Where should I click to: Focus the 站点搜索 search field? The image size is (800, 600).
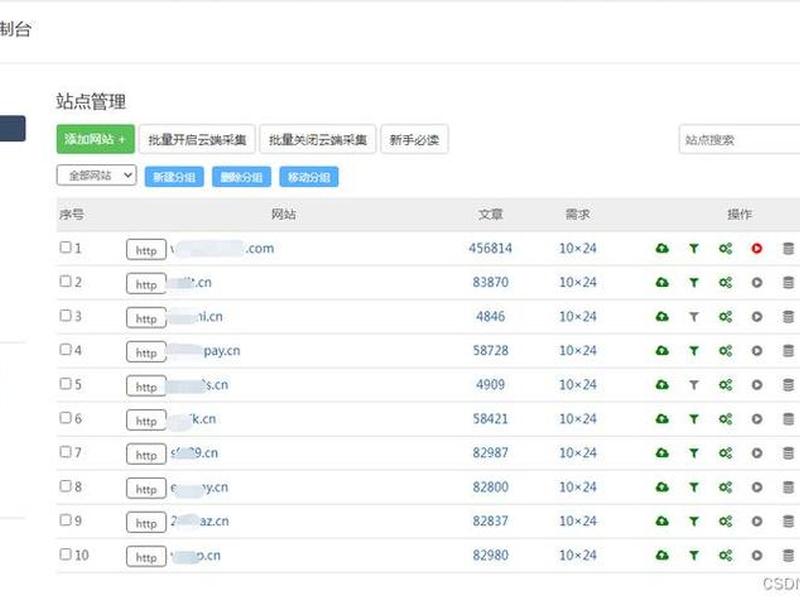coord(739,139)
